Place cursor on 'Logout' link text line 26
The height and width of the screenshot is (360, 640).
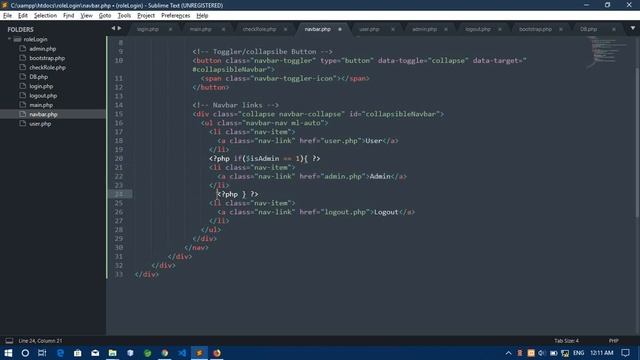tap(386, 212)
